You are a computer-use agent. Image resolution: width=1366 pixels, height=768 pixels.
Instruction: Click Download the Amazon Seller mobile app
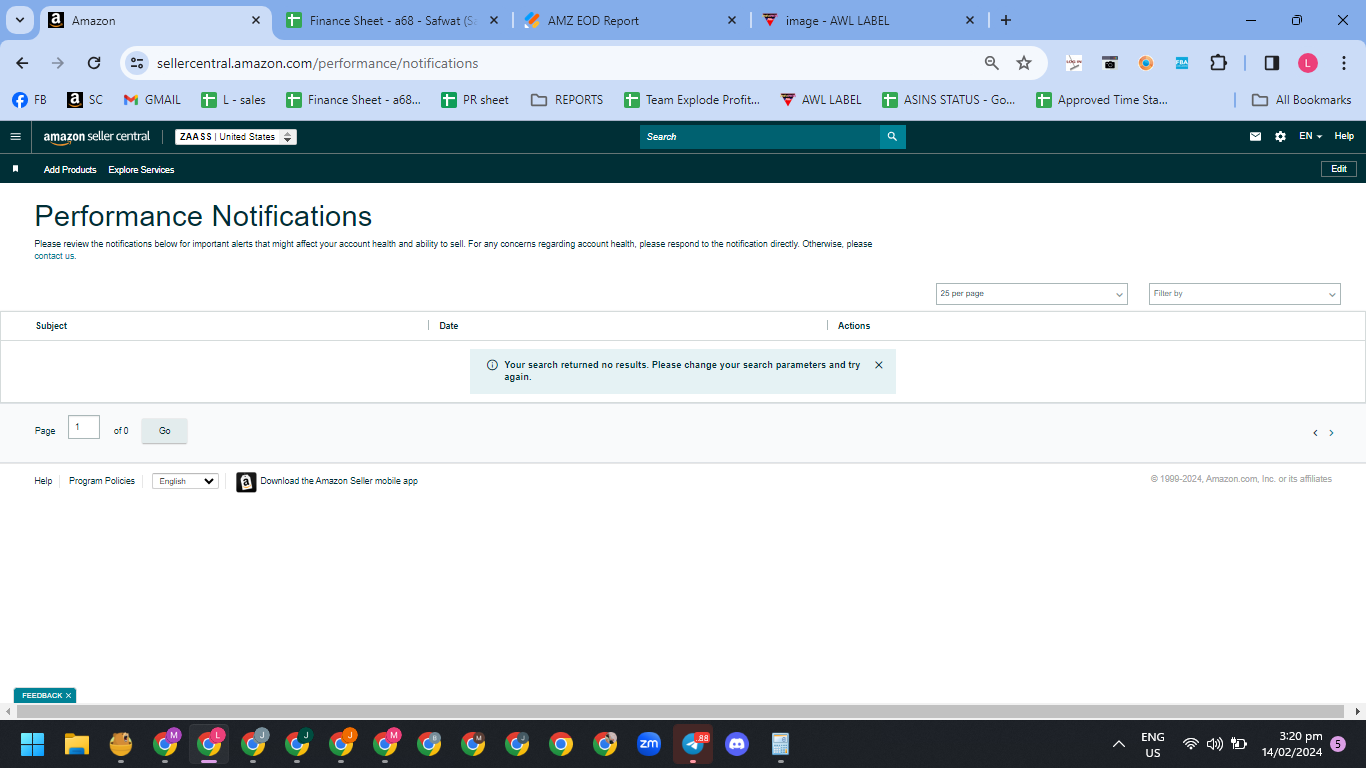[x=339, y=481]
